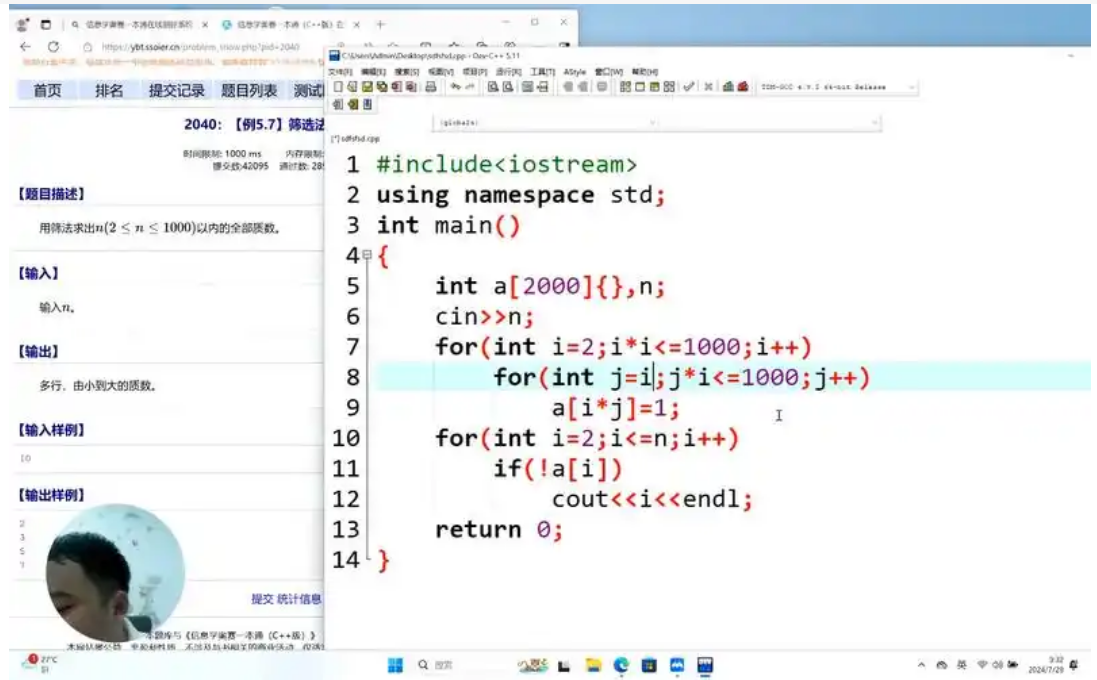Viewport: 1097px width, 680px height.
Task: Click the Goto Line icon in Dev-C++
Action: (543, 87)
